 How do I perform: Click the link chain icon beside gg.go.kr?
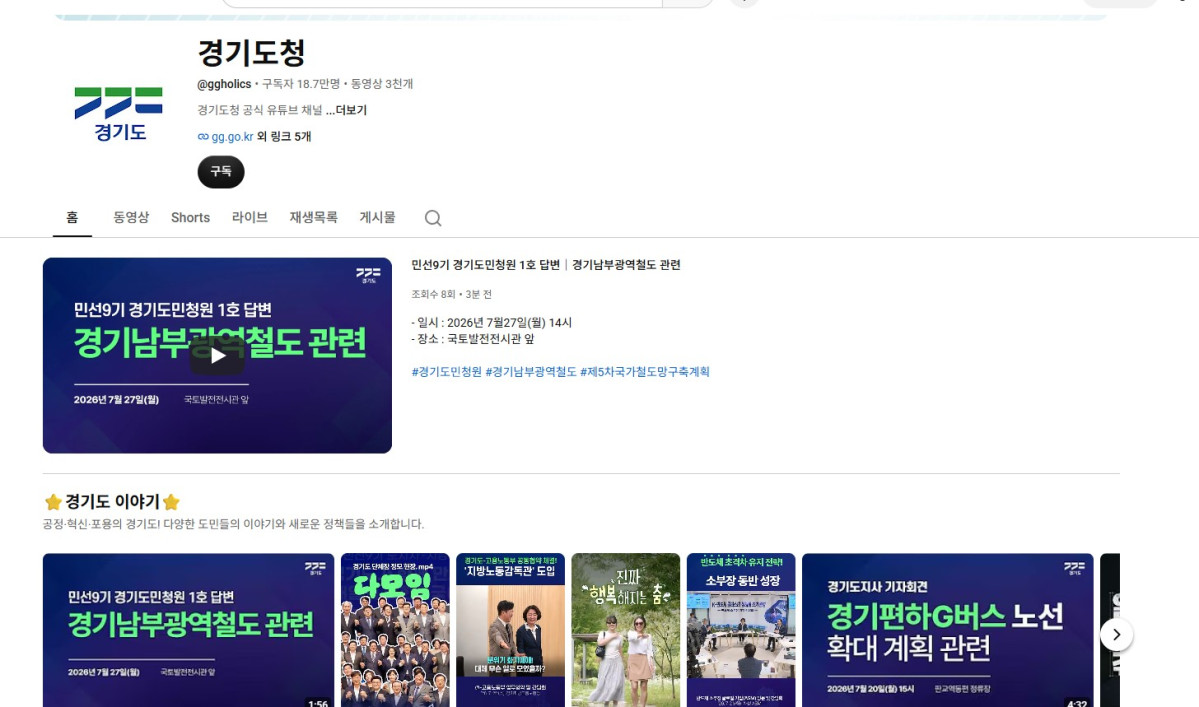click(x=203, y=137)
